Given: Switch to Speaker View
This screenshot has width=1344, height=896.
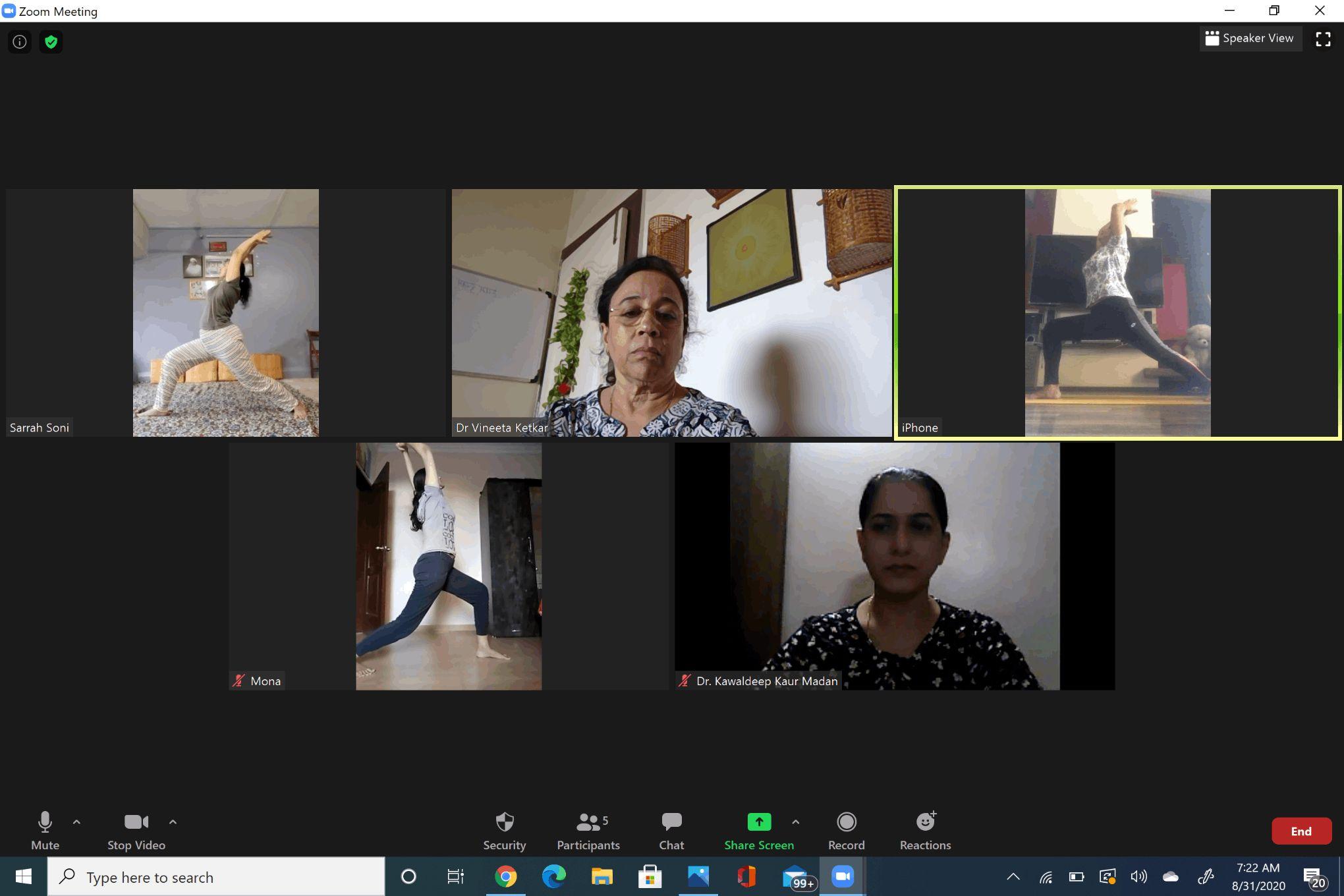Looking at the screenshot, I should (x=1250, y=38).
